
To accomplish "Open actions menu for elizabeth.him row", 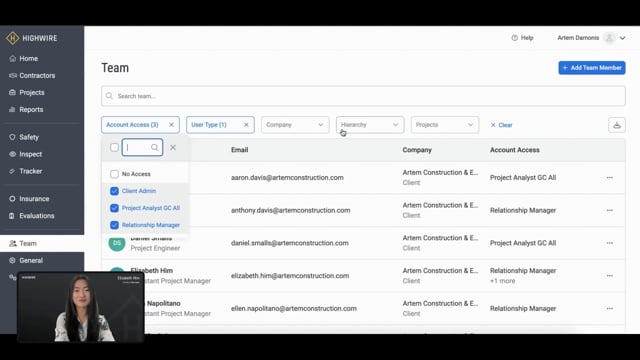I will [x=610, y=276].
